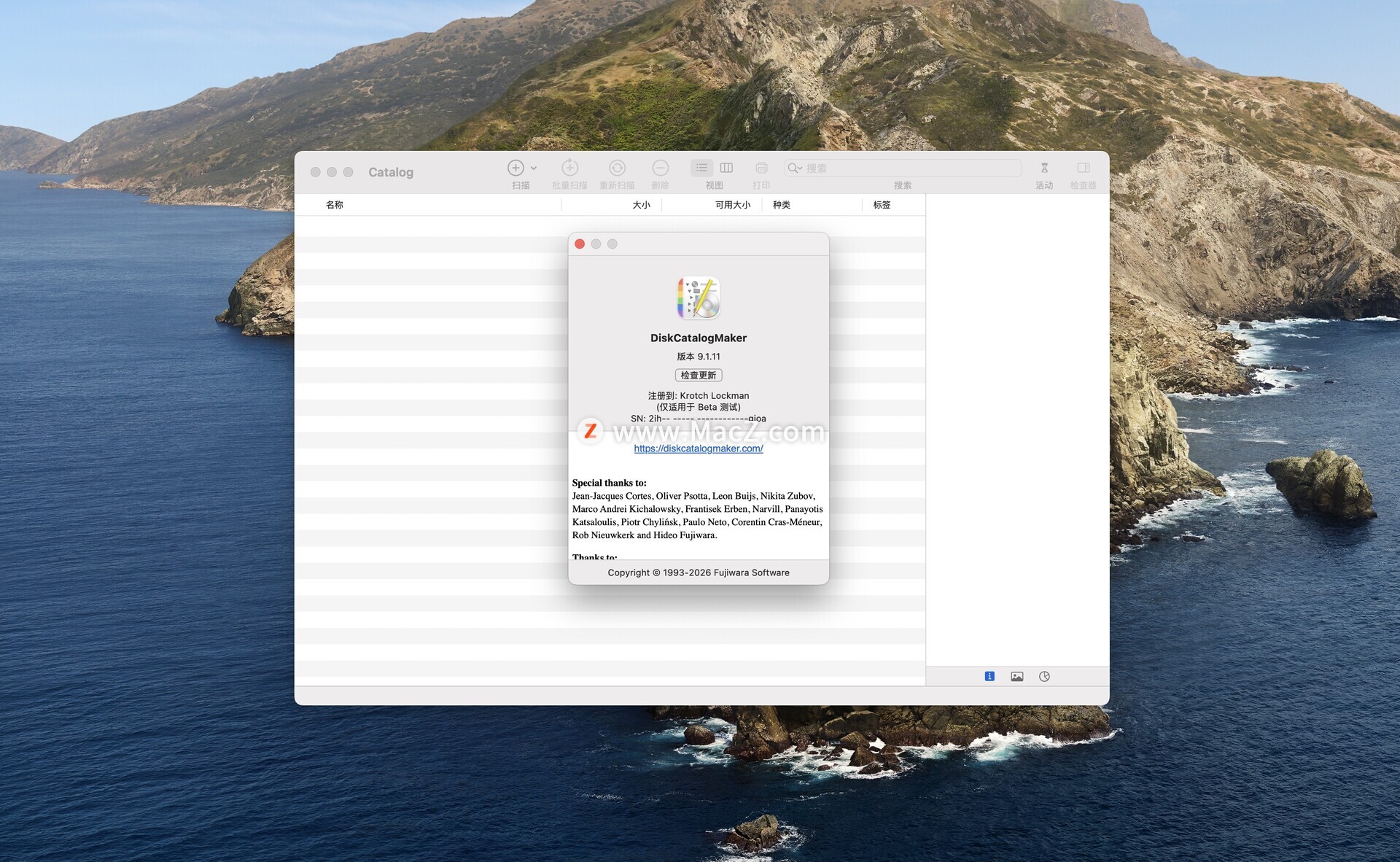Open the search options magnifier dropdown
1400x862 pixels.
[x=795, y=168]
